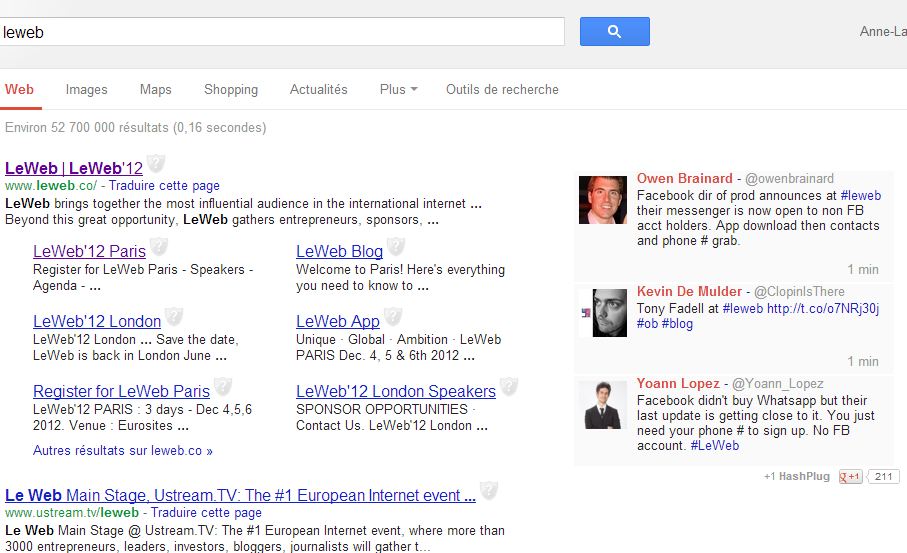Switch to the Images tab

86,90
